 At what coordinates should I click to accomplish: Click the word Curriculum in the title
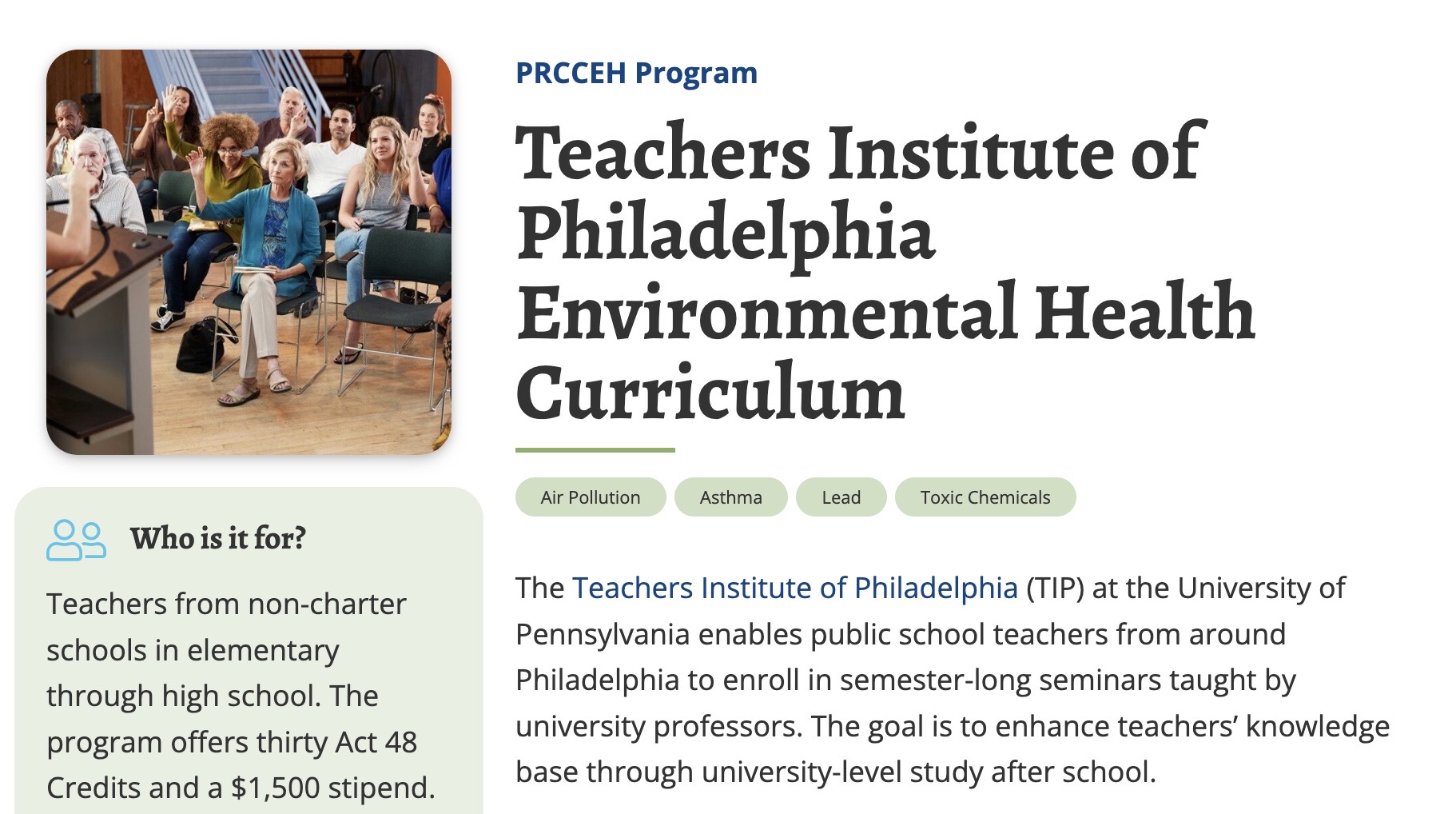pos(710,393)
